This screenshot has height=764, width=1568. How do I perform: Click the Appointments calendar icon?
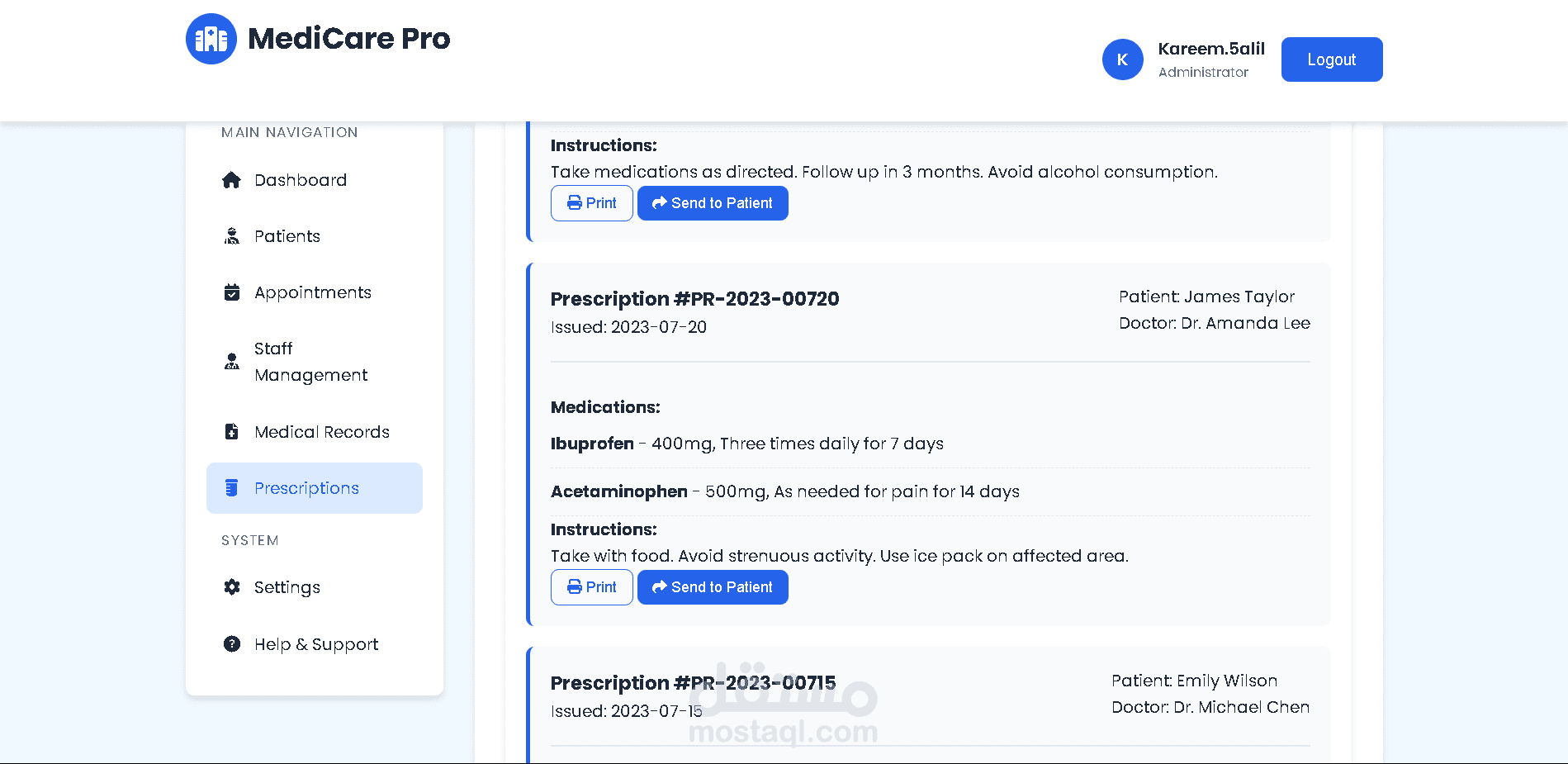click(232, 292)
